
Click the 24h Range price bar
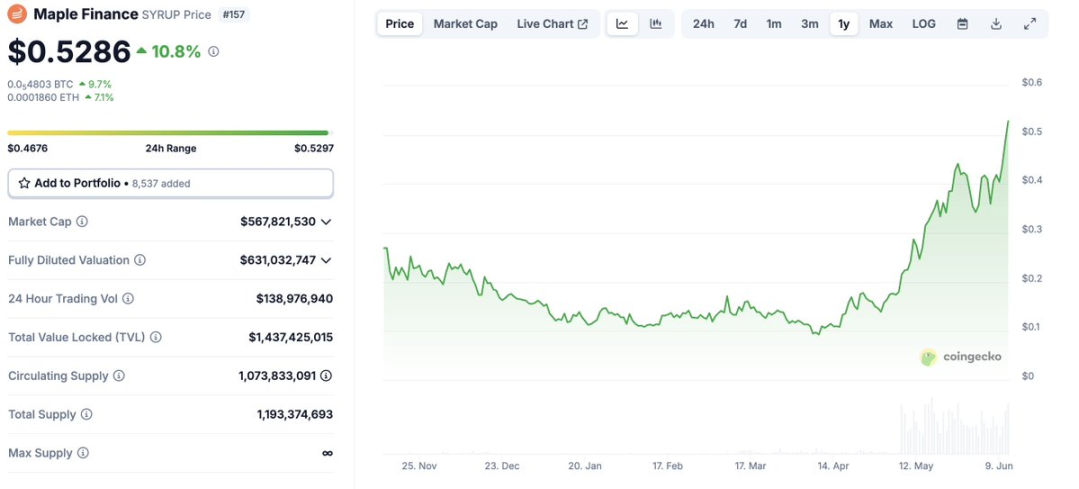(168, 132)
